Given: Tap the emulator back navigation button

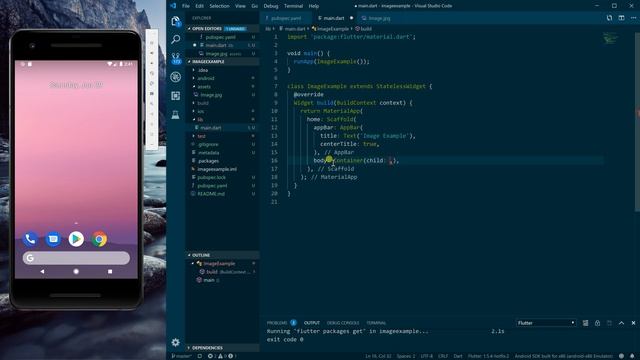Looking at the screenshot, I should click(42, 271).
